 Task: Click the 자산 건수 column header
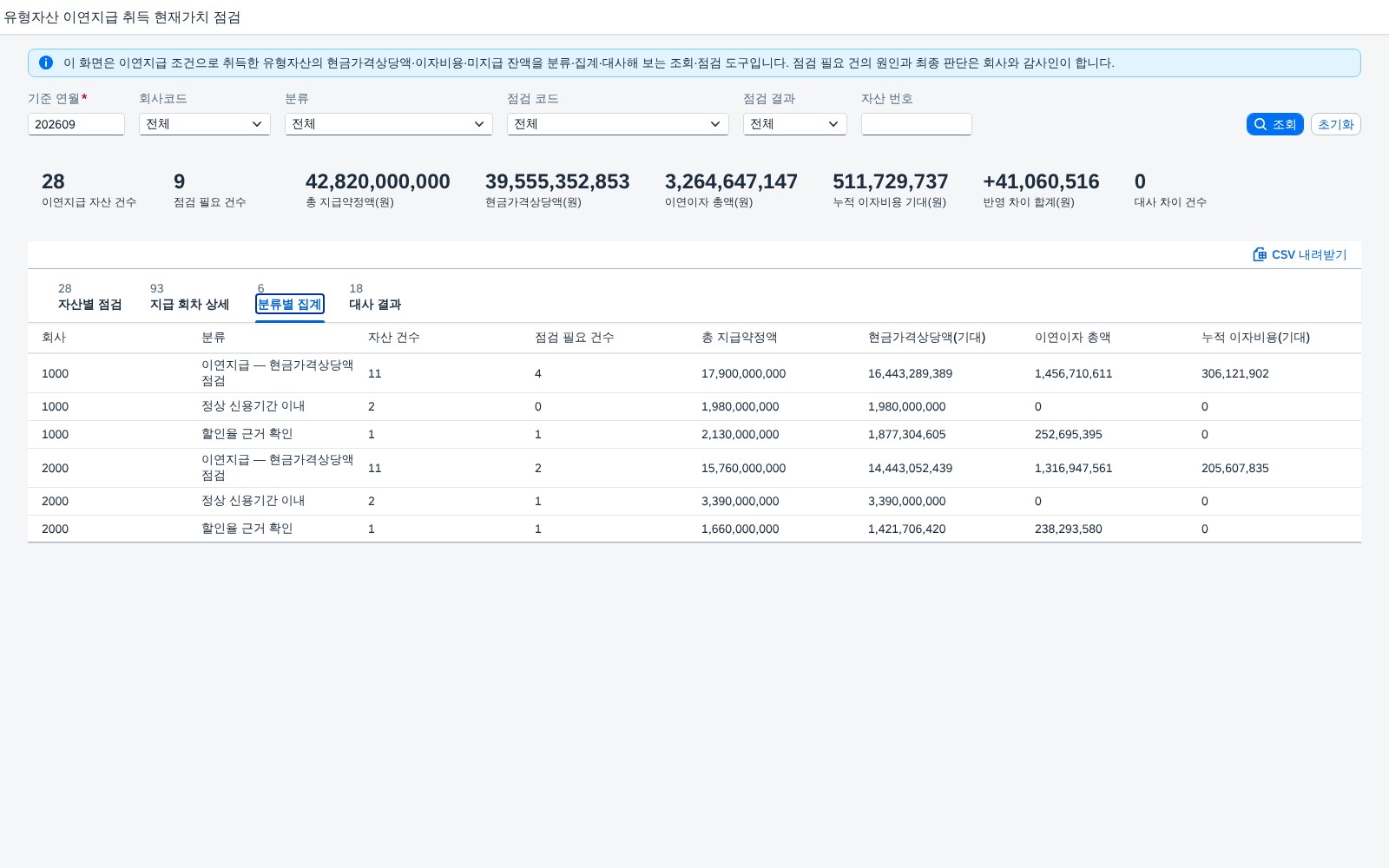click(x=394, y=338)
